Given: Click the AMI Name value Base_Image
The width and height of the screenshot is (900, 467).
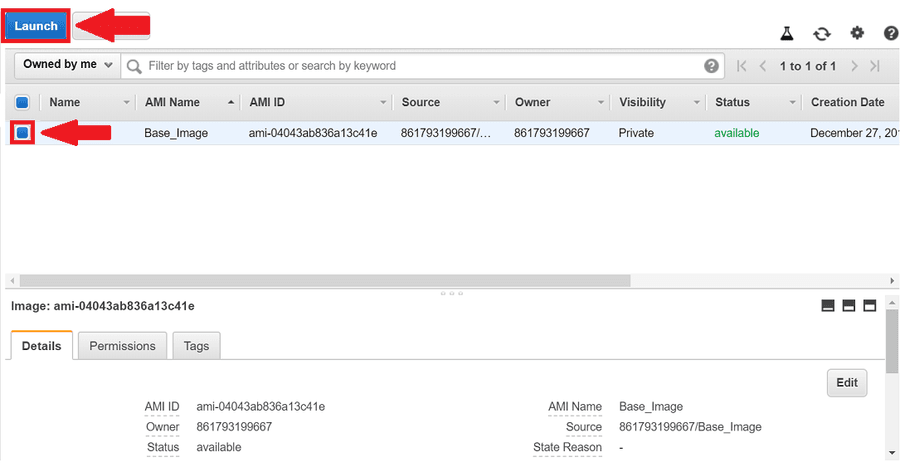Looking at the screenshot, I should 651,407.
